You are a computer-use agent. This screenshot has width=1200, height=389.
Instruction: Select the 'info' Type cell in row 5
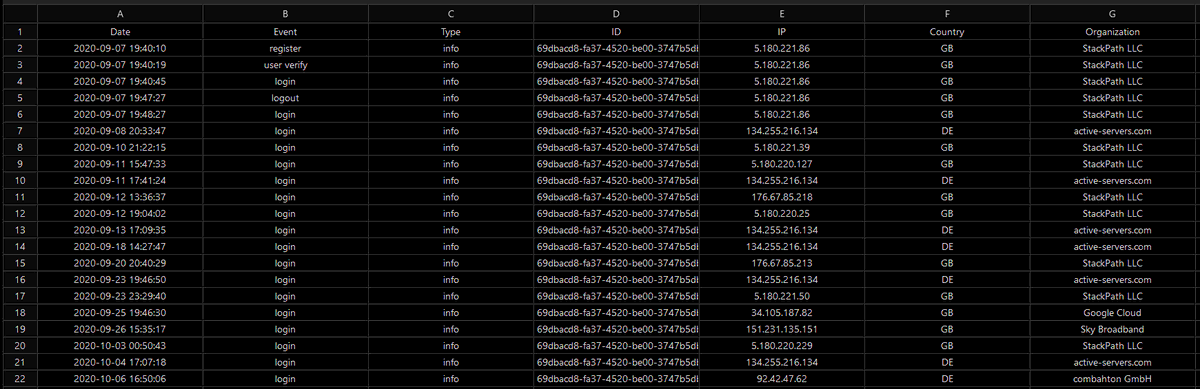tap(450, 98)
